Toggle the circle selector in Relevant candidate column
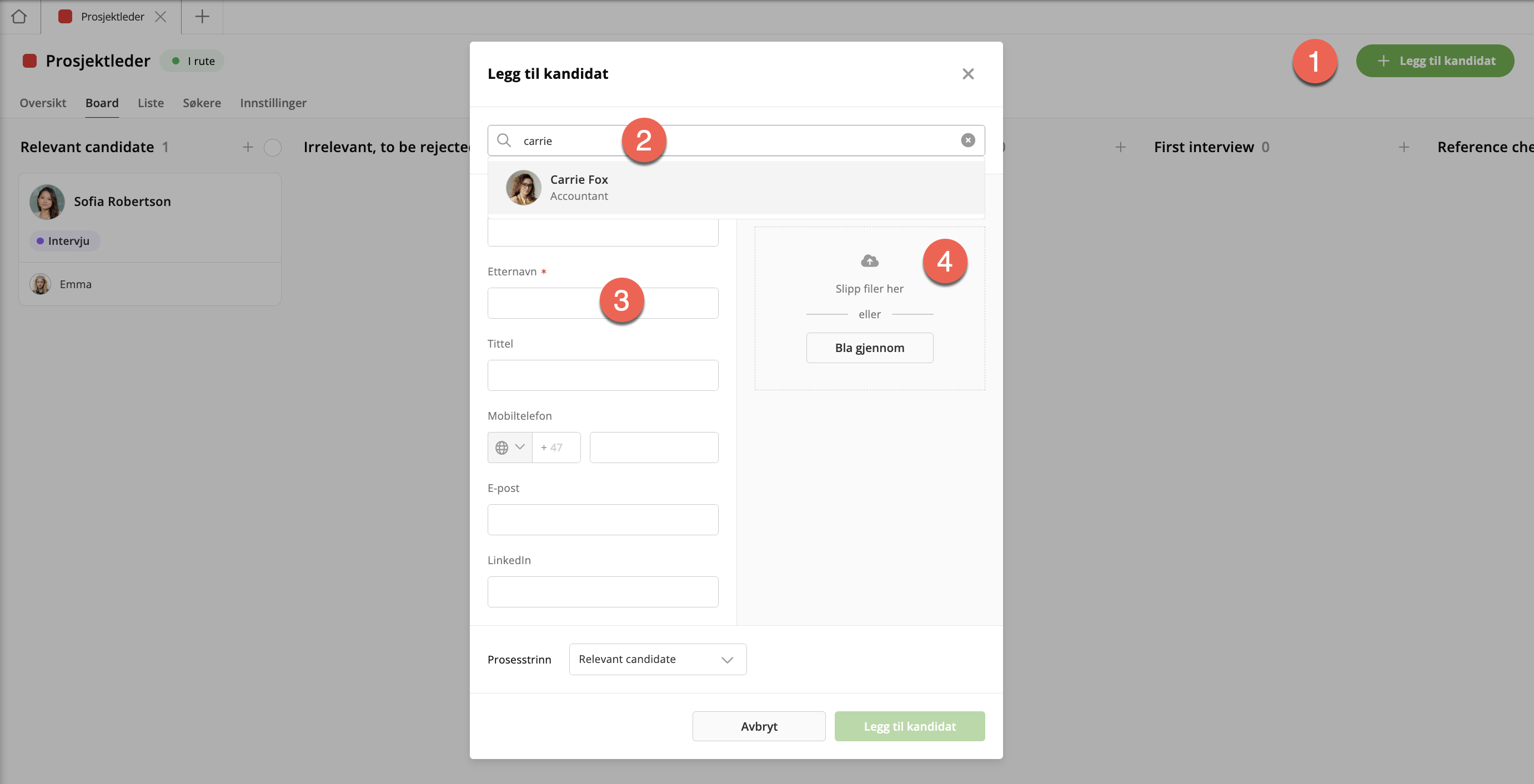The image size is (1534, 784). (x=272, y=147)
